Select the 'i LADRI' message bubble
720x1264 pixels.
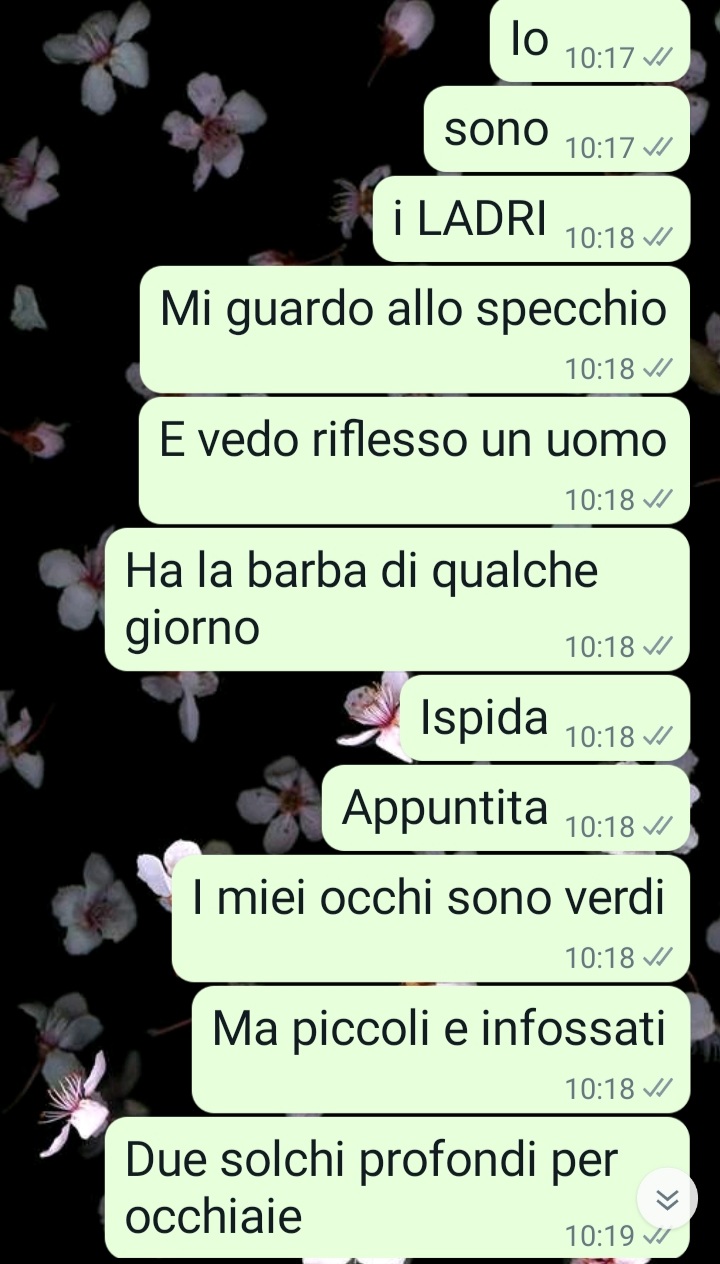click(x=532, y=219)
